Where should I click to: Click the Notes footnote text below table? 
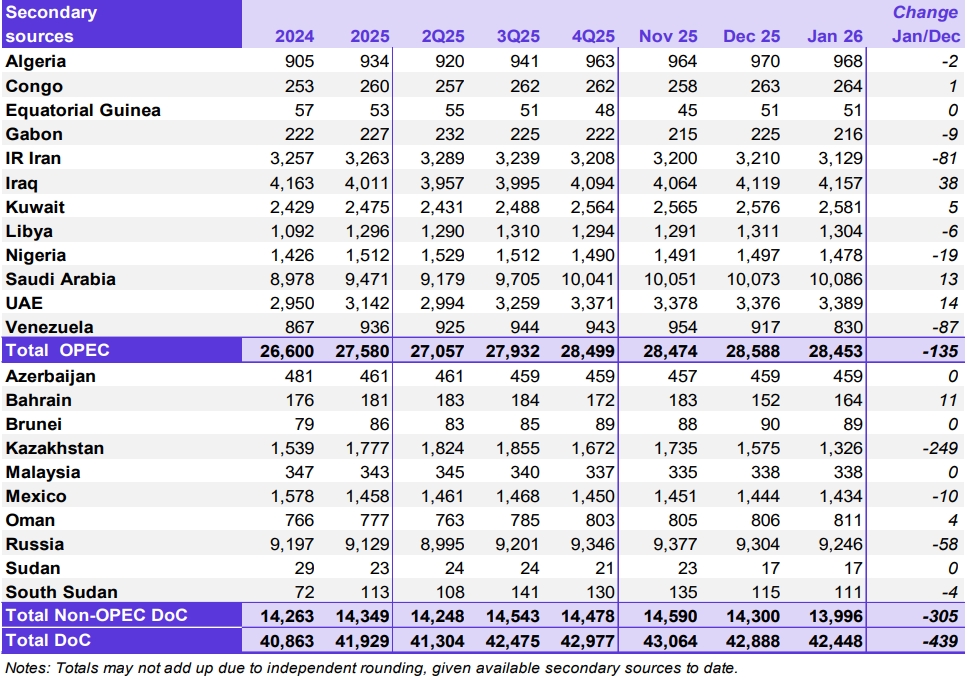[370, 667]
